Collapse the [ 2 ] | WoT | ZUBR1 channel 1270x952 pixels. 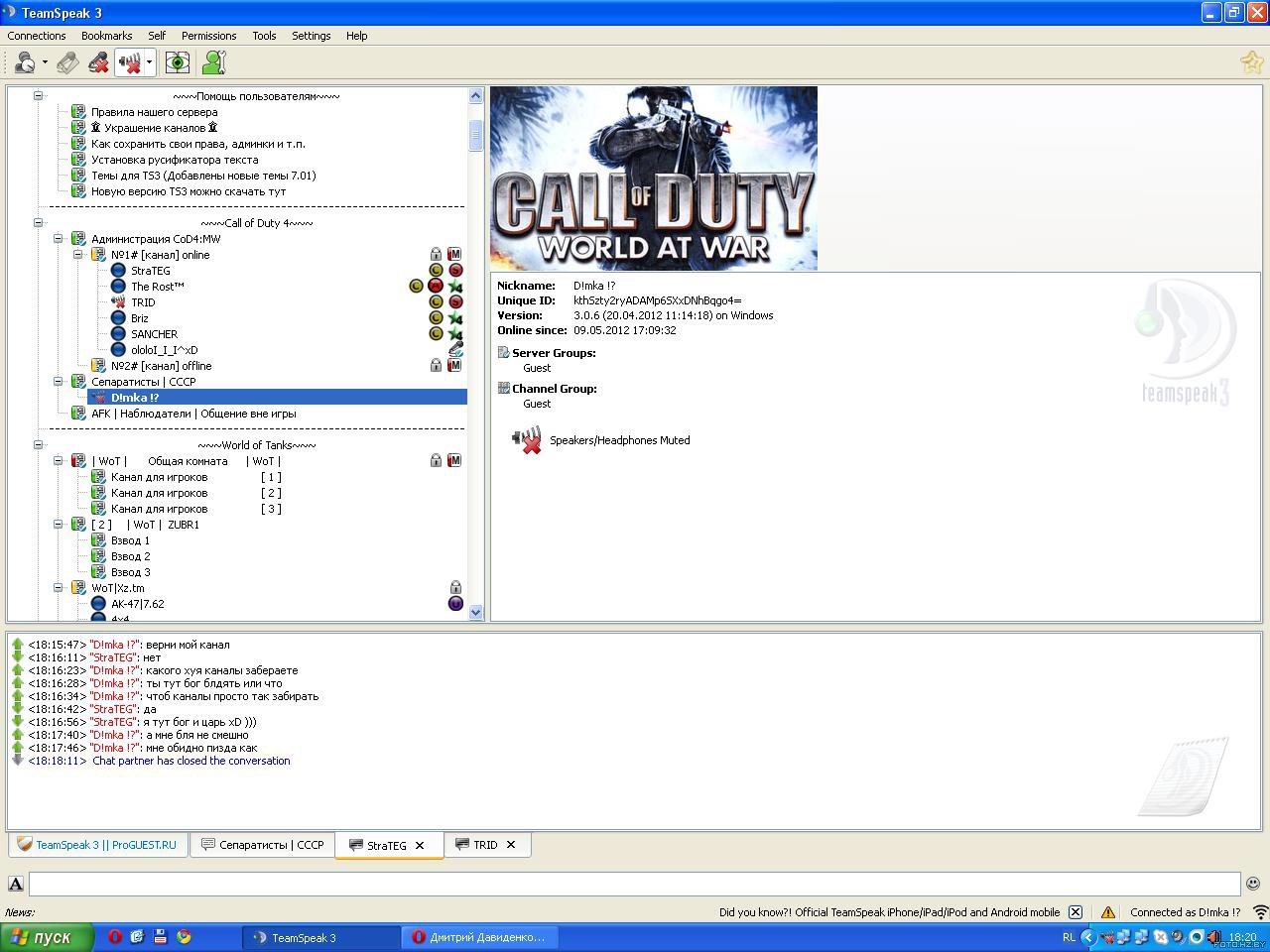coord(59,525)
